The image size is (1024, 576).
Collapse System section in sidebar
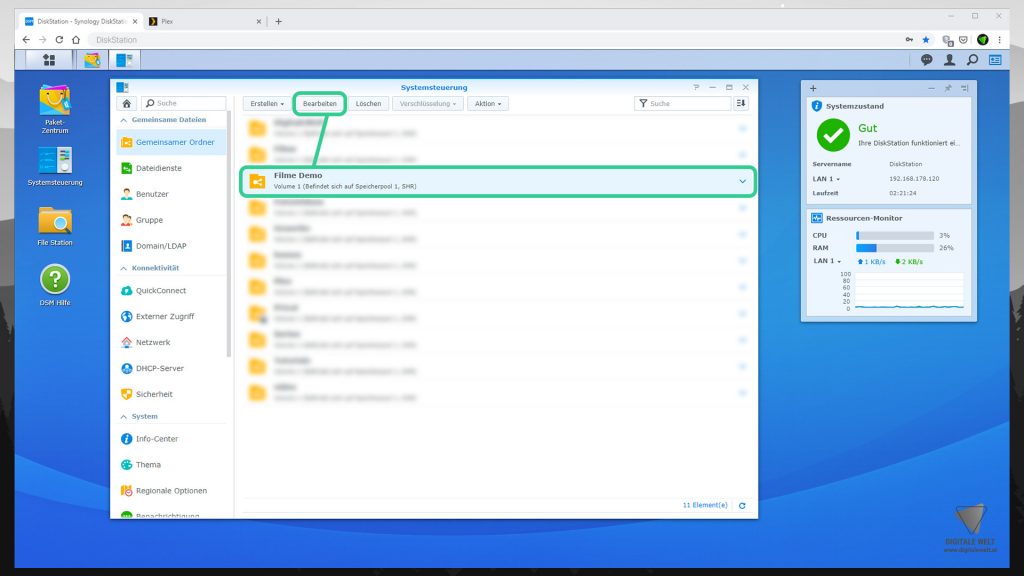(x=123, y=417)
